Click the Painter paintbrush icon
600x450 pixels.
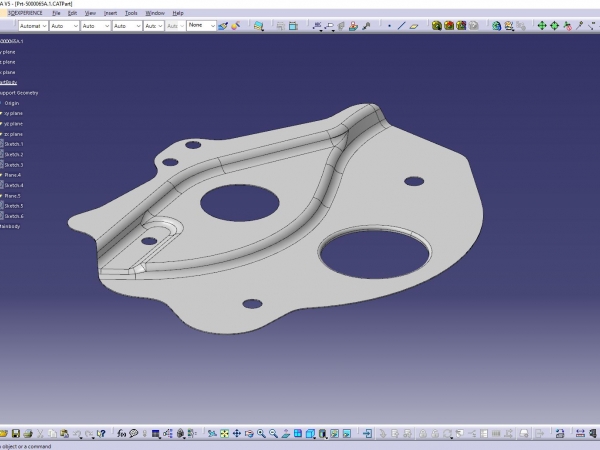click(223, 26)
